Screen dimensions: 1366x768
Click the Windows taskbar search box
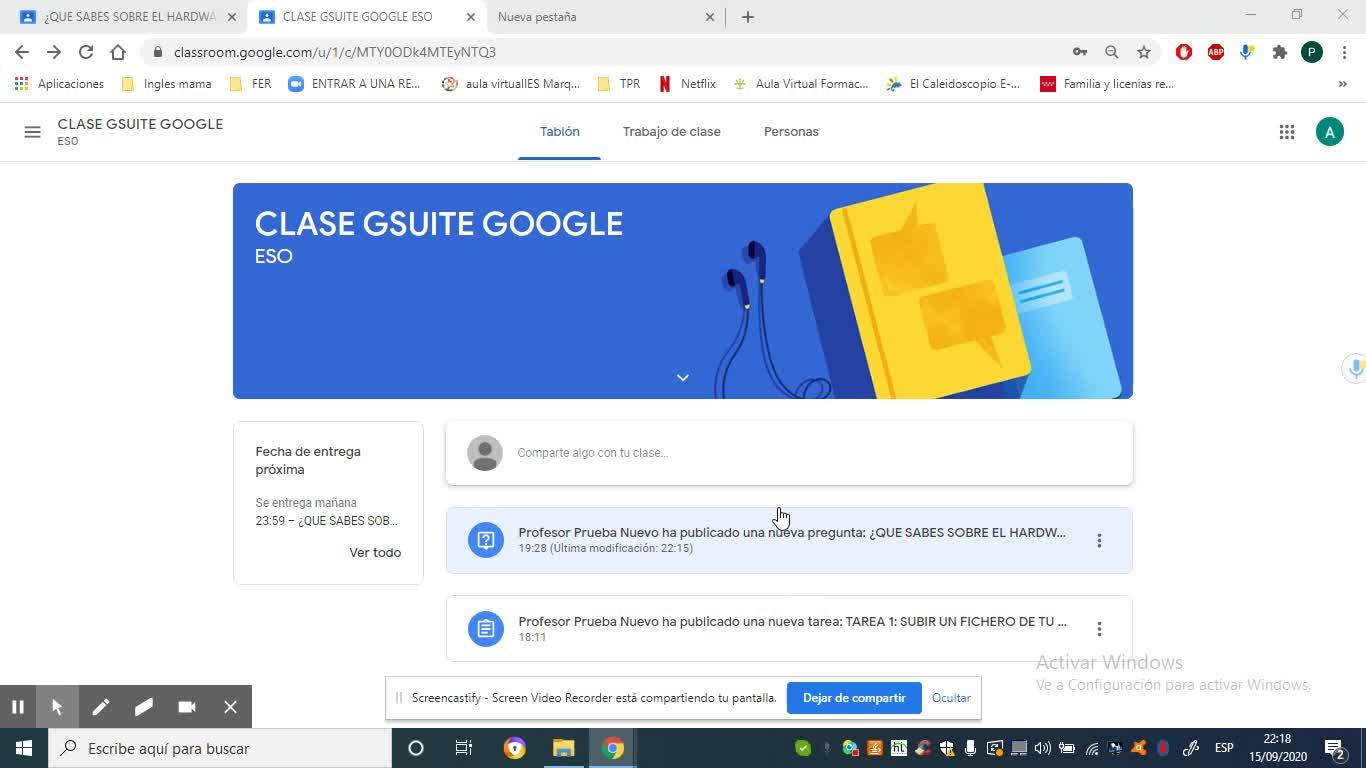(219, 748)
